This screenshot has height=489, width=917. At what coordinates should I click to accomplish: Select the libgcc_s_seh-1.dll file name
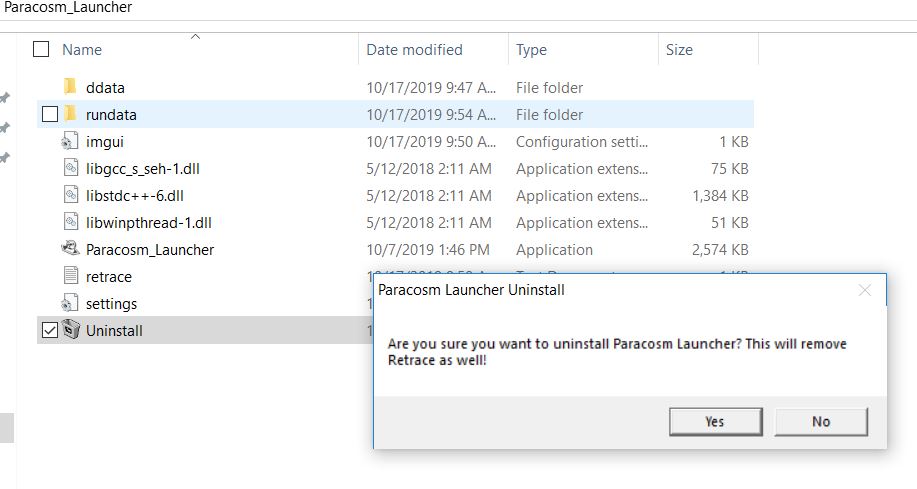(143, 169)
